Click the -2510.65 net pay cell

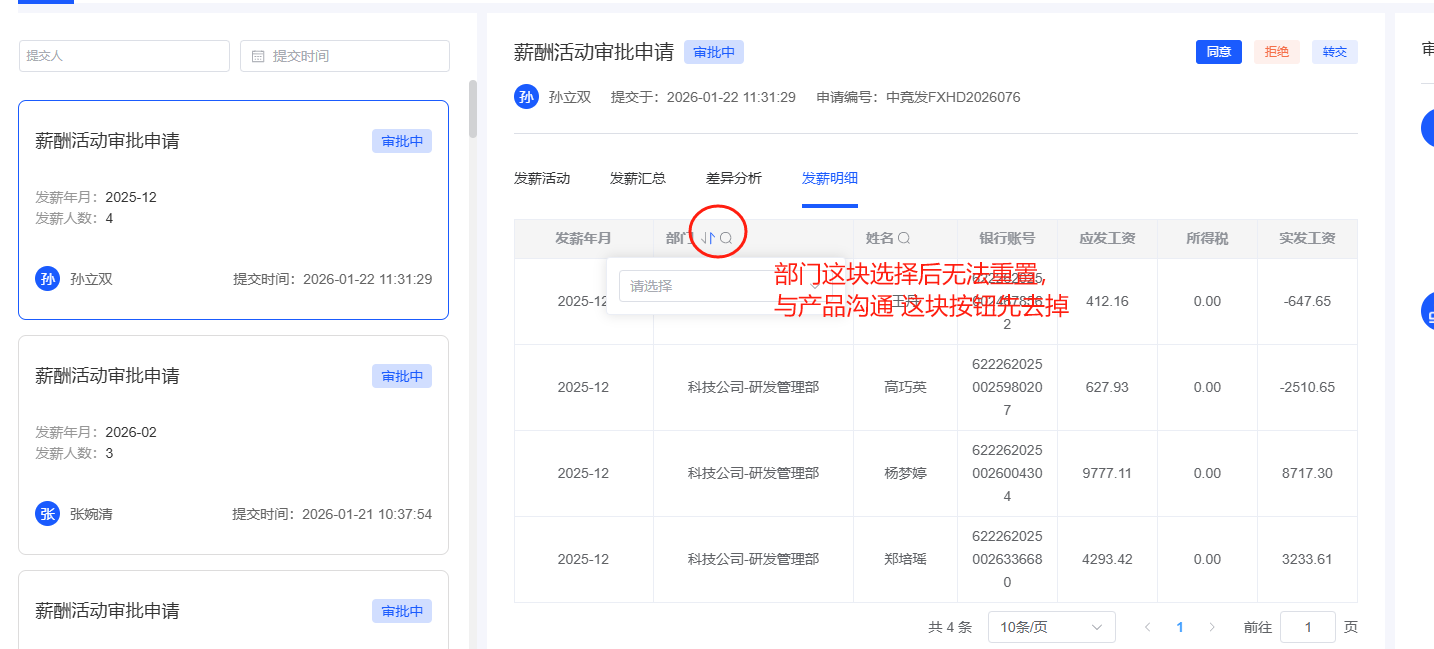click(x=1307, y=387)
